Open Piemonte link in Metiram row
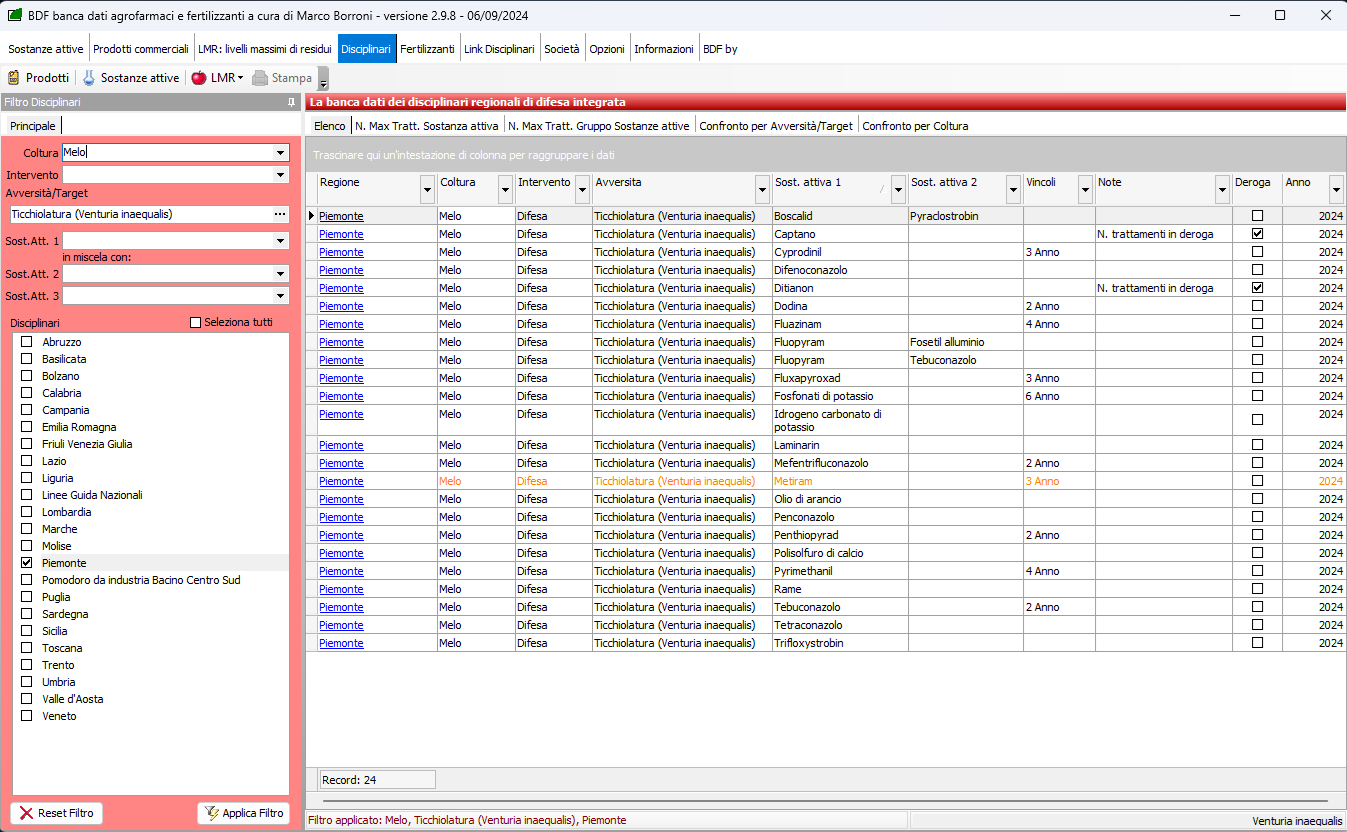Image resolution: width=1347 pixels, height=832 pixels. click(x=341, y=481)
